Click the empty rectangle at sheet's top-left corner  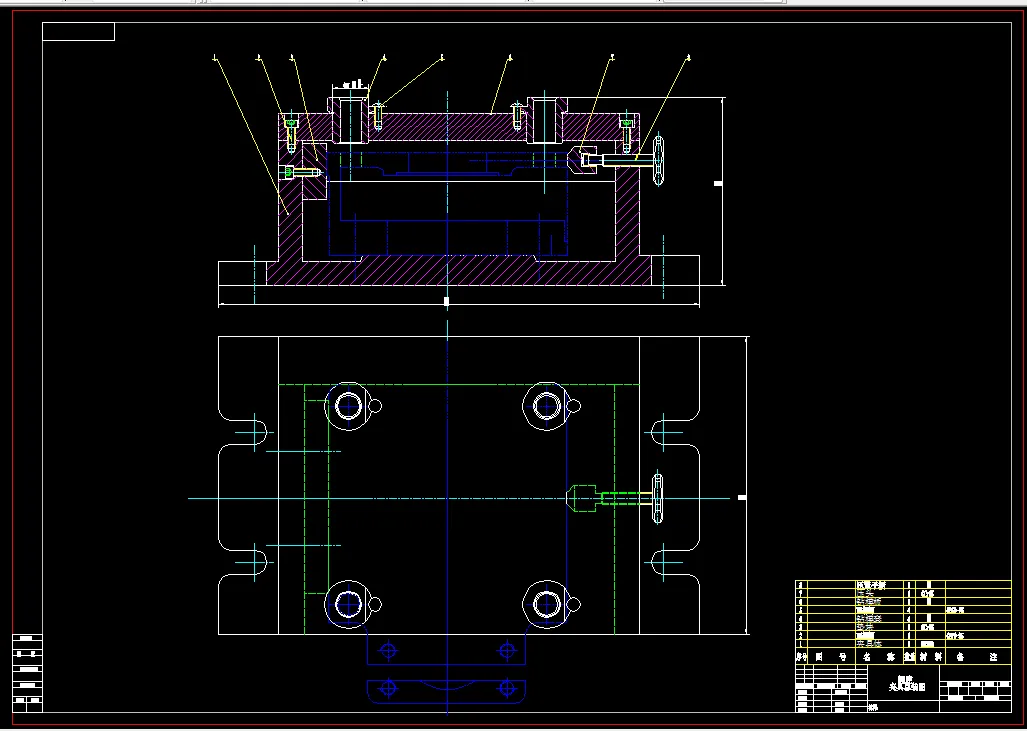click(79, 31)
